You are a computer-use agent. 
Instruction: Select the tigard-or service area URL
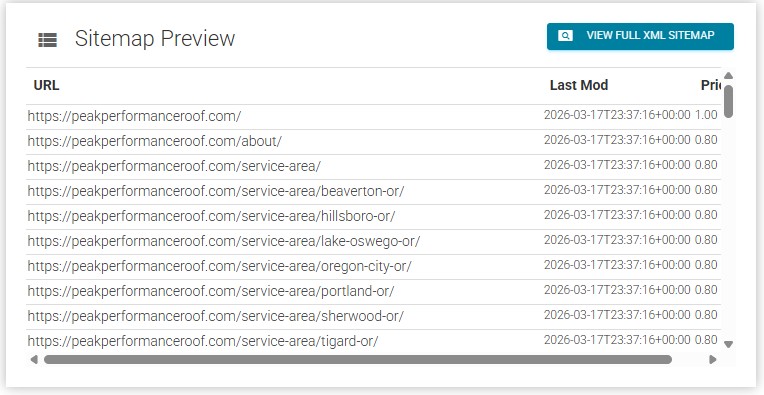pyautogui.click(x=203, y=341)
